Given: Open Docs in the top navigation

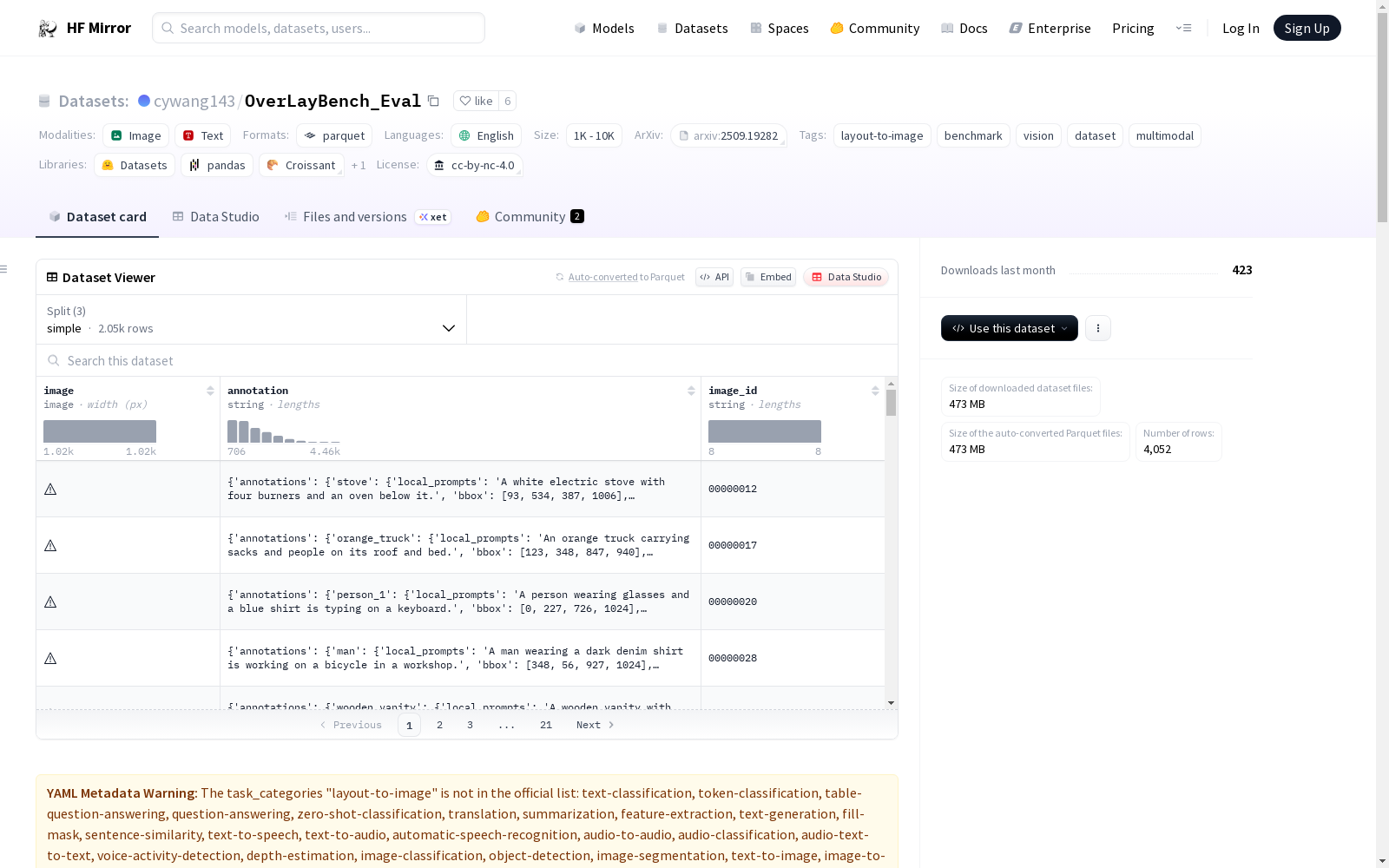Looking at the screenshot, I should click(x=964, y=29).
